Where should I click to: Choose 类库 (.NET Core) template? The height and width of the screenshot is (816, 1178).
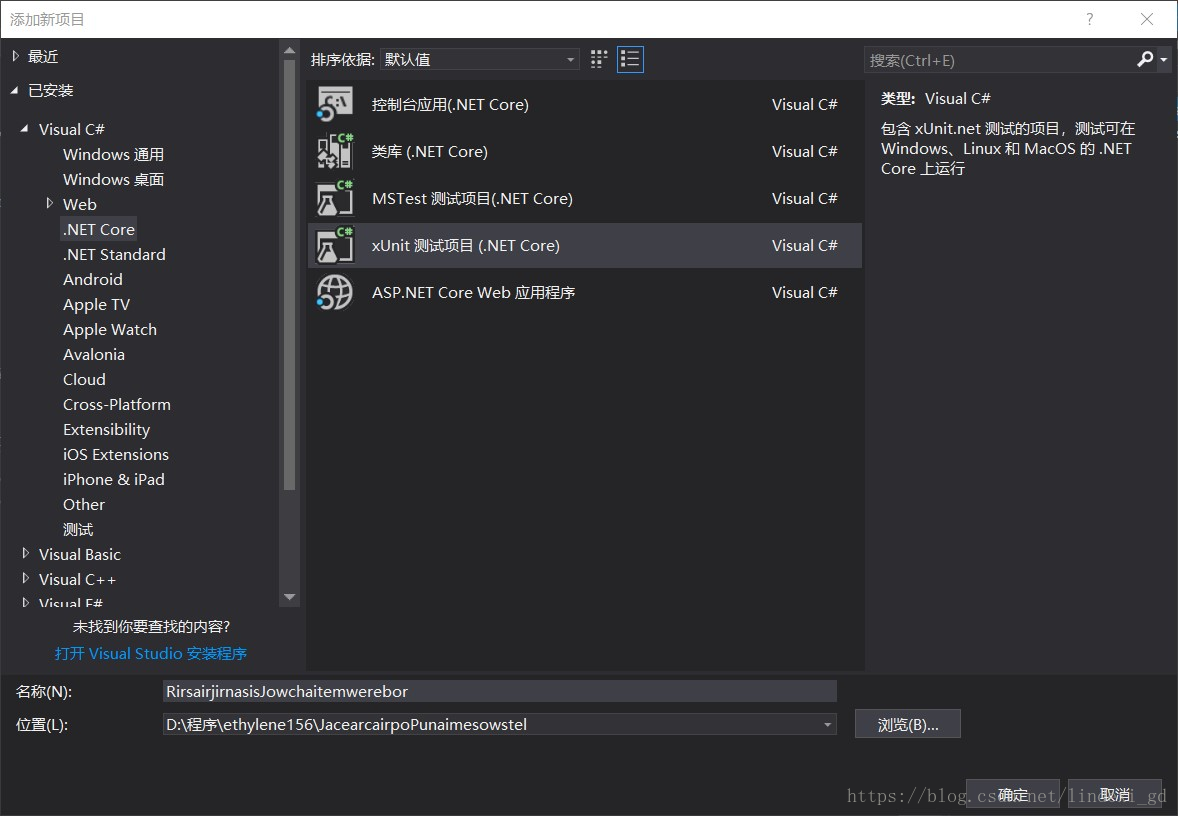click(584, 151)
